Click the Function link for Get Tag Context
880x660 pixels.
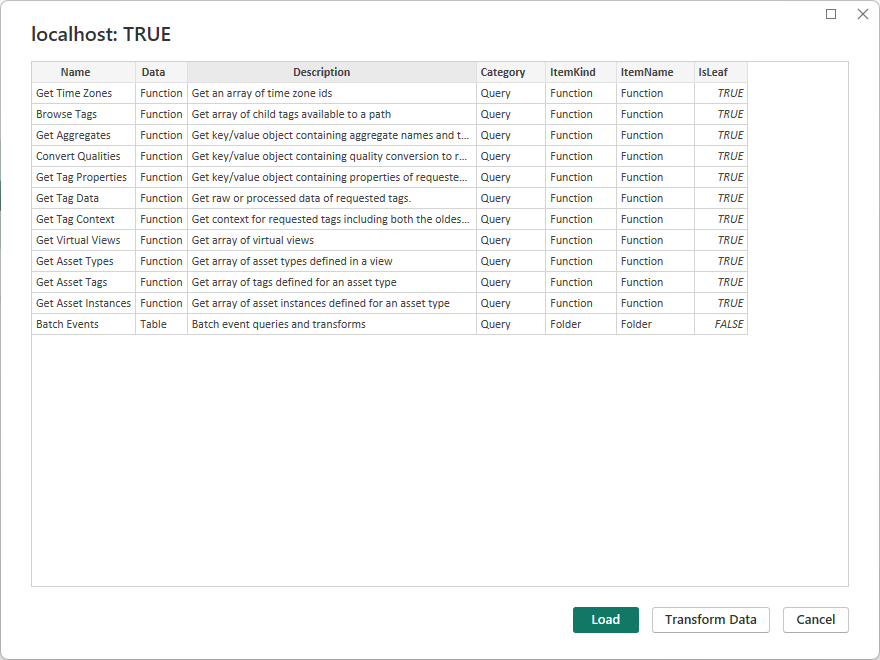pyautogui.click(x=161, y=219)
